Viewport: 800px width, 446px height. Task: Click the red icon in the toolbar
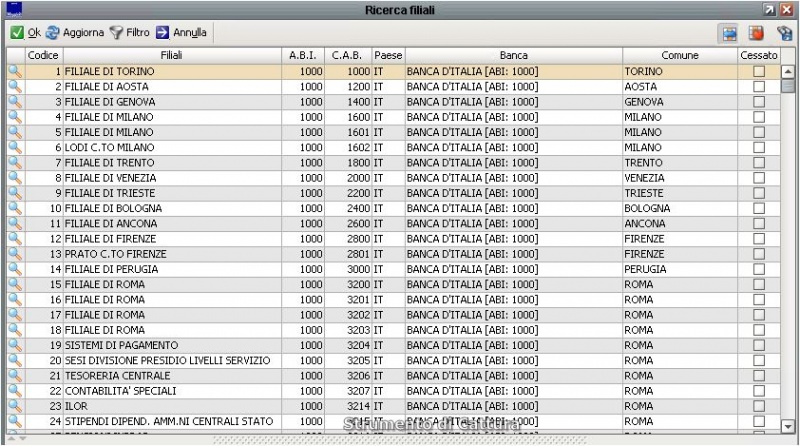point(756,34)
